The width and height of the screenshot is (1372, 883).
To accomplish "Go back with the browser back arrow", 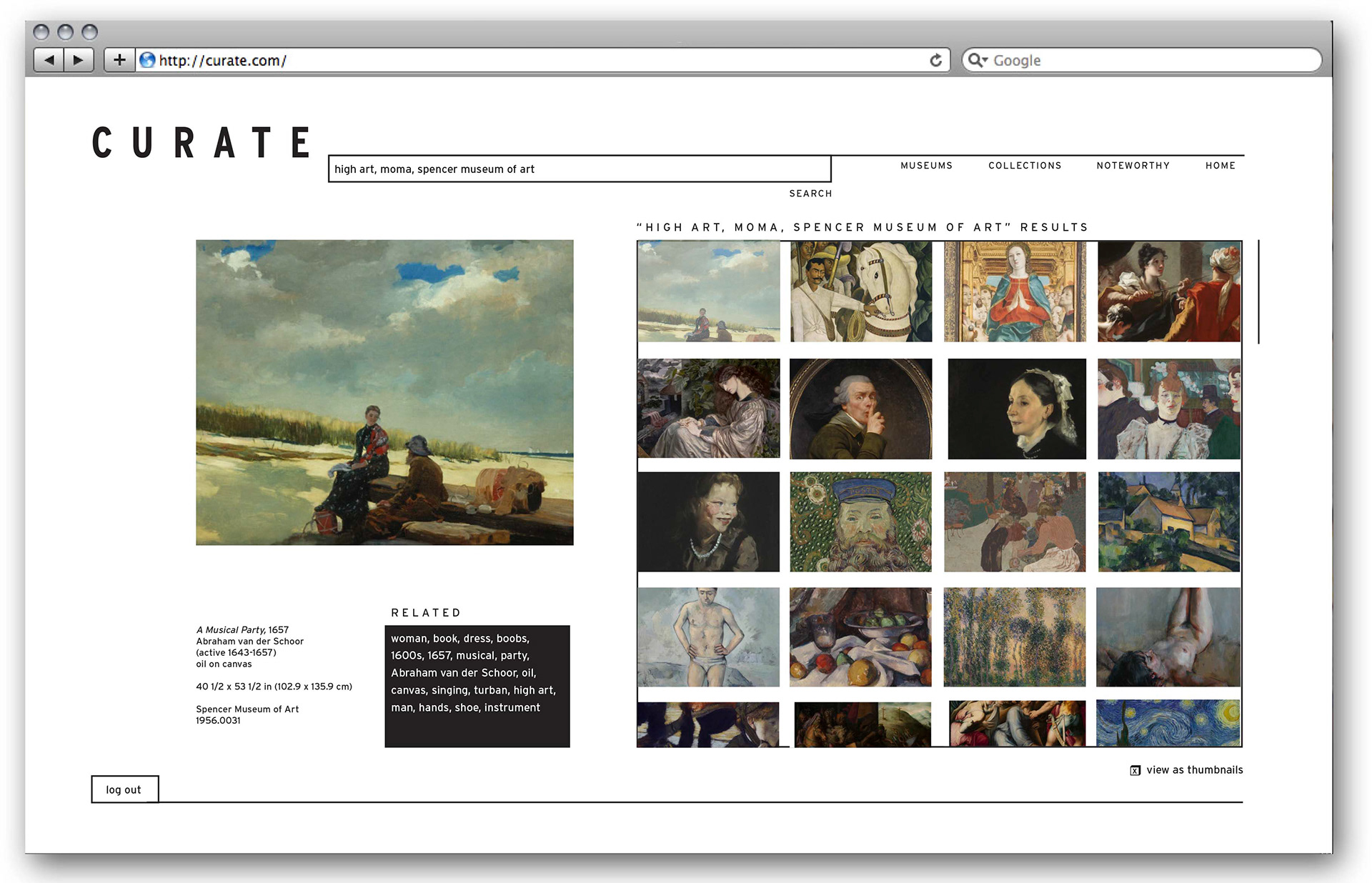I will point(49,60).
